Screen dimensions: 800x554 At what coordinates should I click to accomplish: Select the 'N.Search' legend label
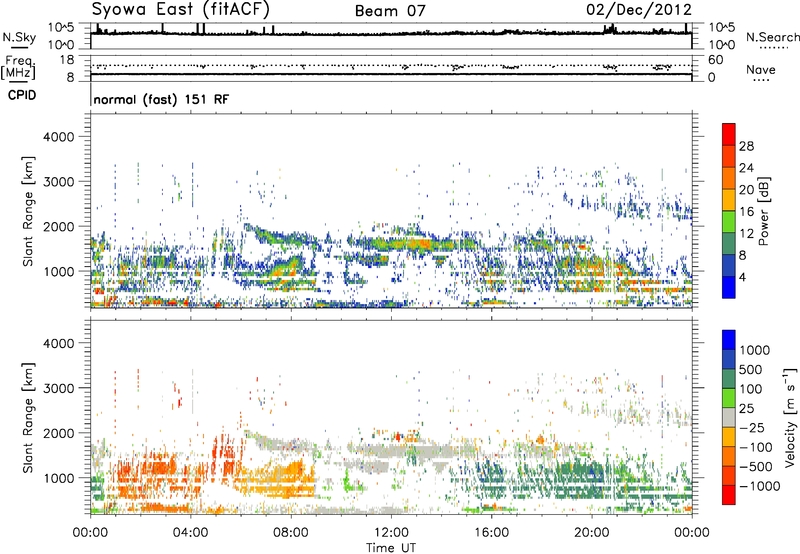coord(772,37)
